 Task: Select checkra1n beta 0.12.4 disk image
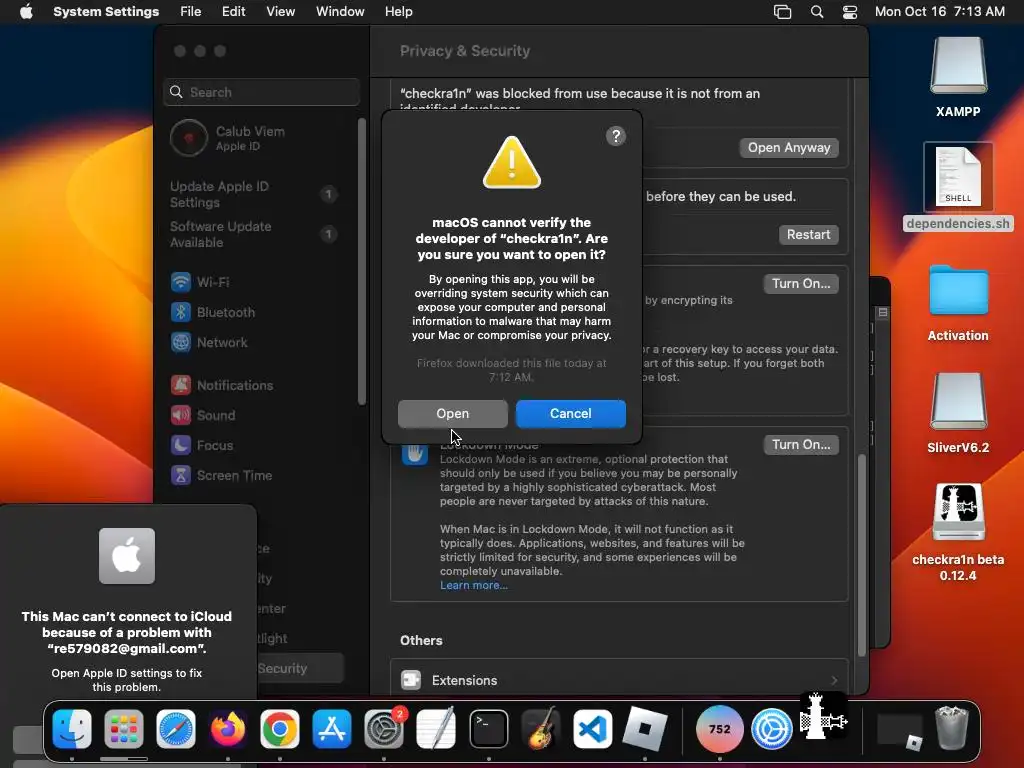coord(958,532)
